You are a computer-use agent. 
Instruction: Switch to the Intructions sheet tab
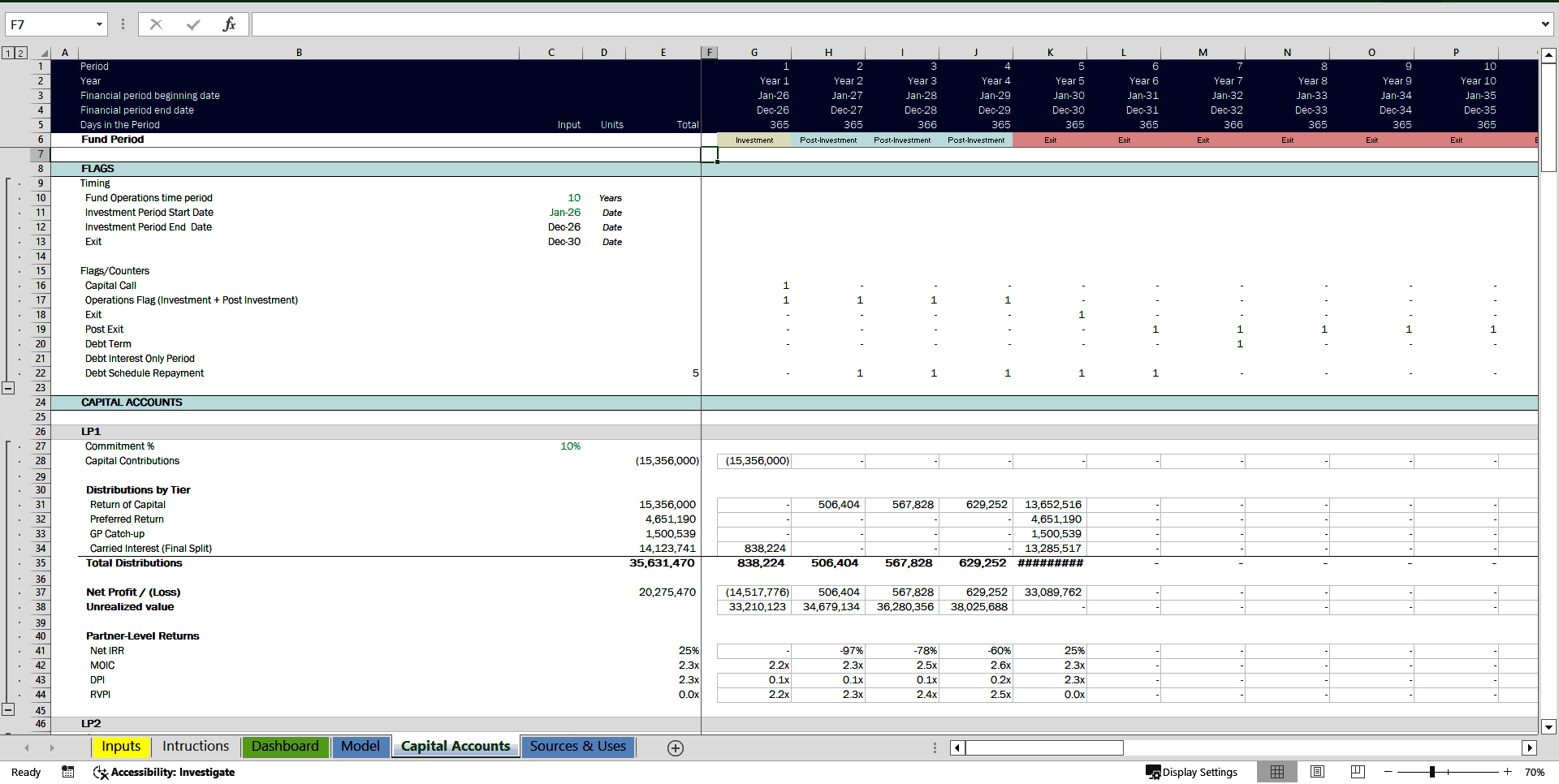point(196,747)
